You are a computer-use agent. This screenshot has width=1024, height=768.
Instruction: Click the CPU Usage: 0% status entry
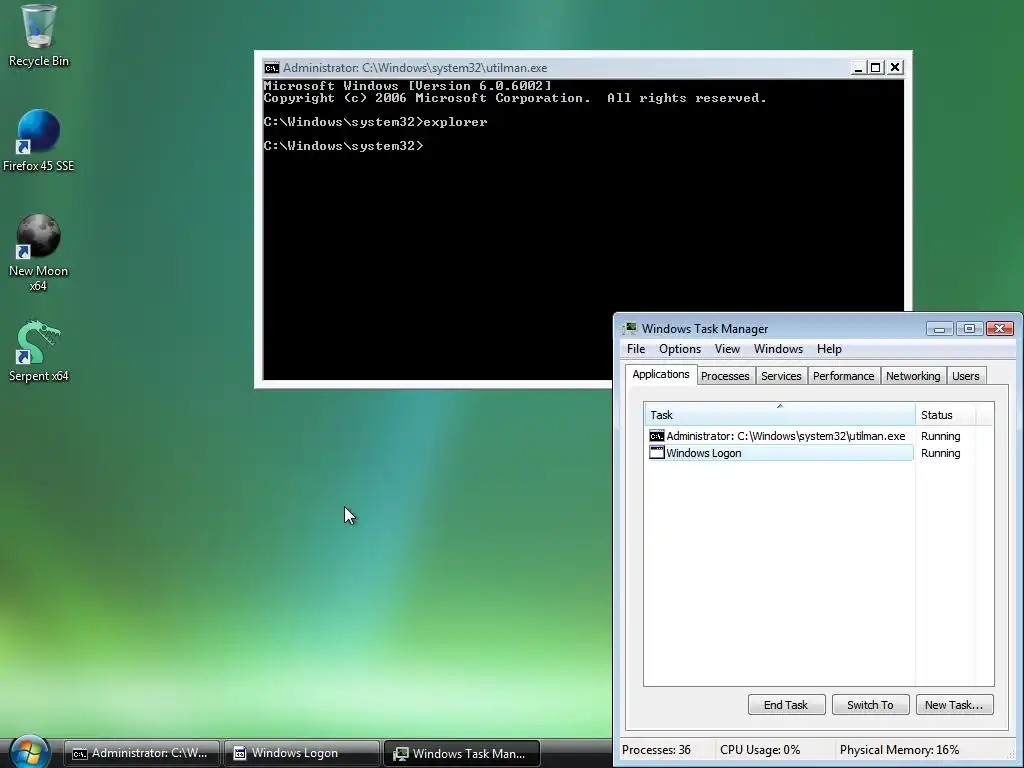click(760, 750)
